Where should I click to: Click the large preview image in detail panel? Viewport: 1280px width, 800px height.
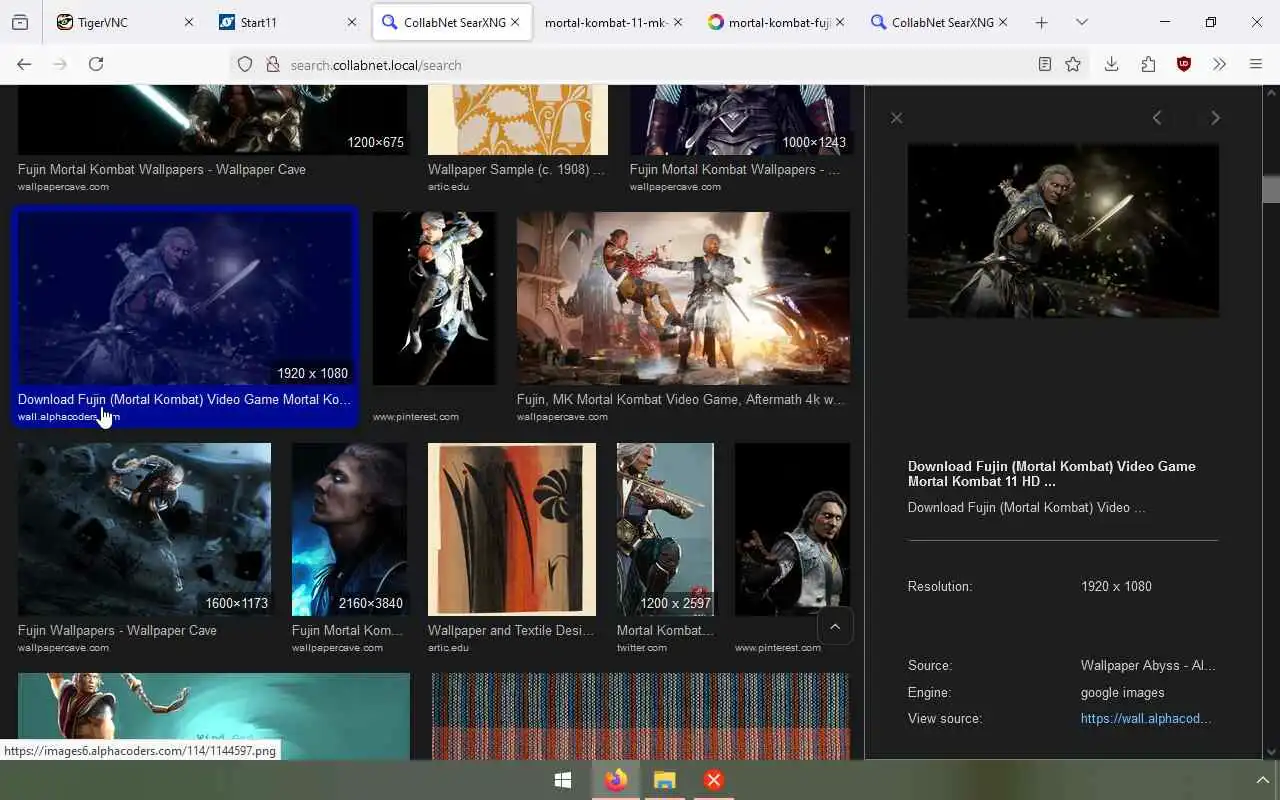coord(1063,231)
